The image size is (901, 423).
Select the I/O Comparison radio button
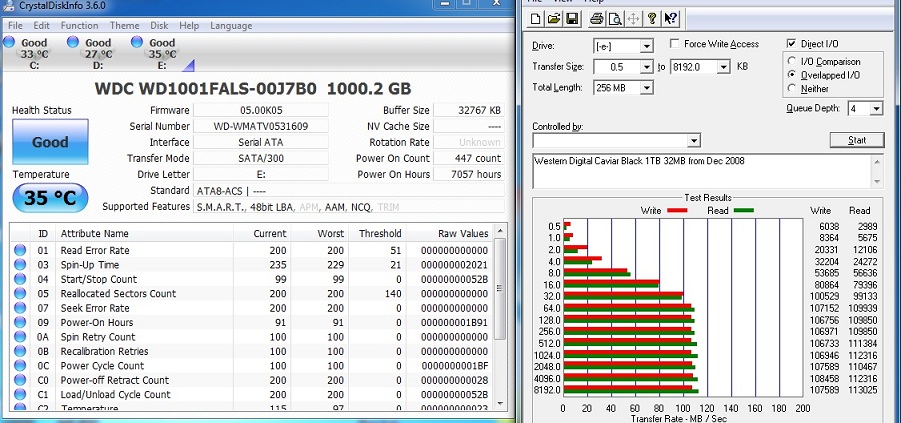click(793, 62)
